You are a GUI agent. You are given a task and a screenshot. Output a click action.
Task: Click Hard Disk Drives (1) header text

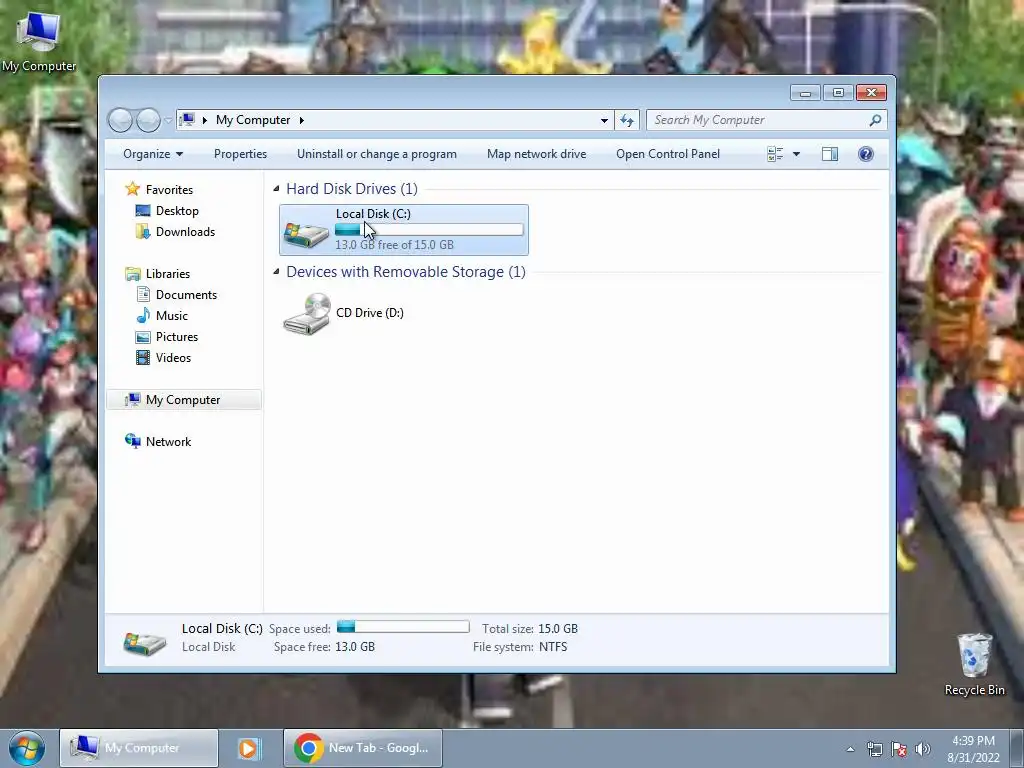coord(351,189)
